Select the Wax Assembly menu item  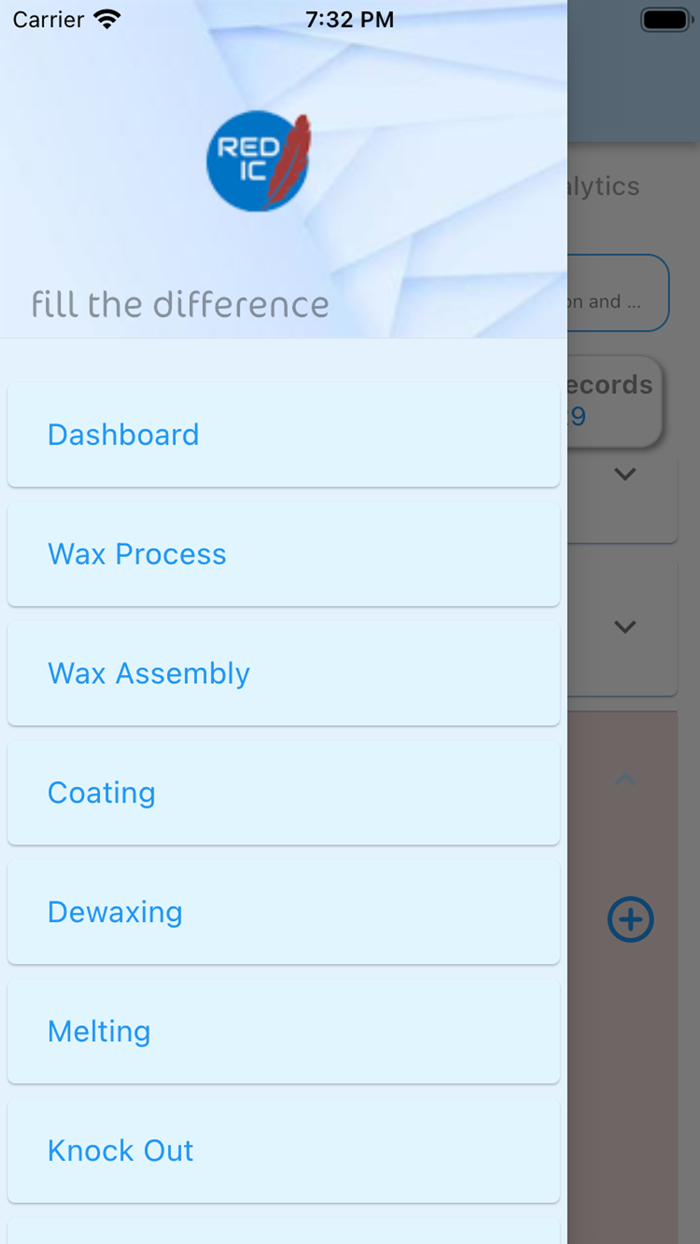(x=283, y=673)
